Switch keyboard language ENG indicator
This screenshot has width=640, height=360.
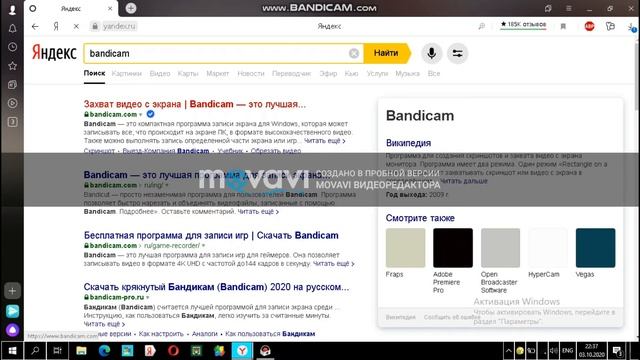click(x=567, y=351)
